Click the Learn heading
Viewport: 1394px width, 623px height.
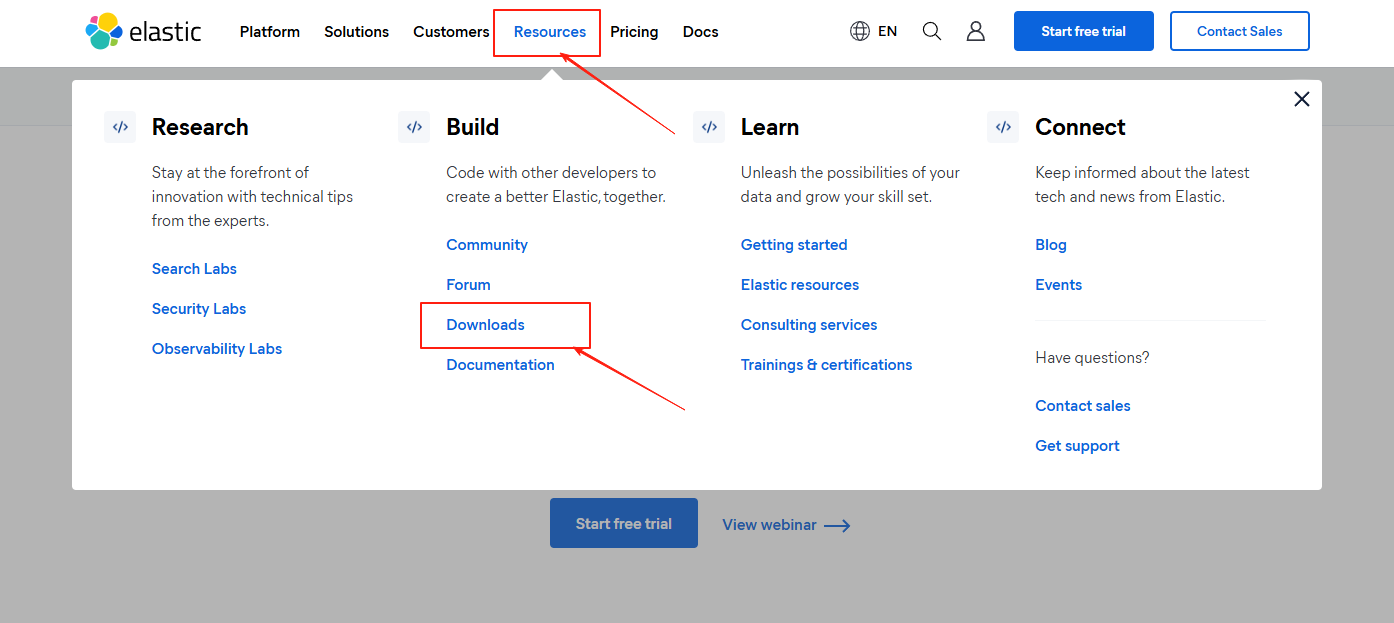[770, 127]
